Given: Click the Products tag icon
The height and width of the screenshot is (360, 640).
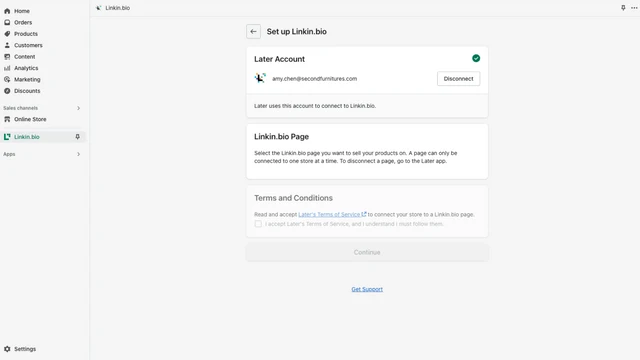Looking at the screenshot, I should (7, 34).
